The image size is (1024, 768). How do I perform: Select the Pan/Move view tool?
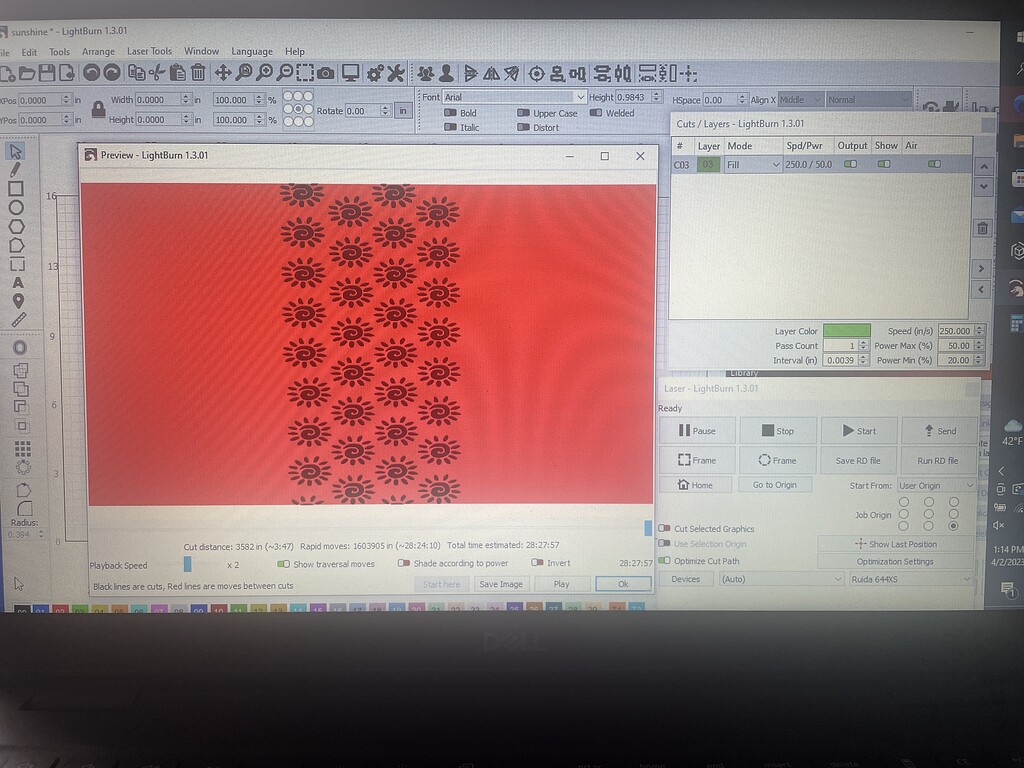click(223, 73)
